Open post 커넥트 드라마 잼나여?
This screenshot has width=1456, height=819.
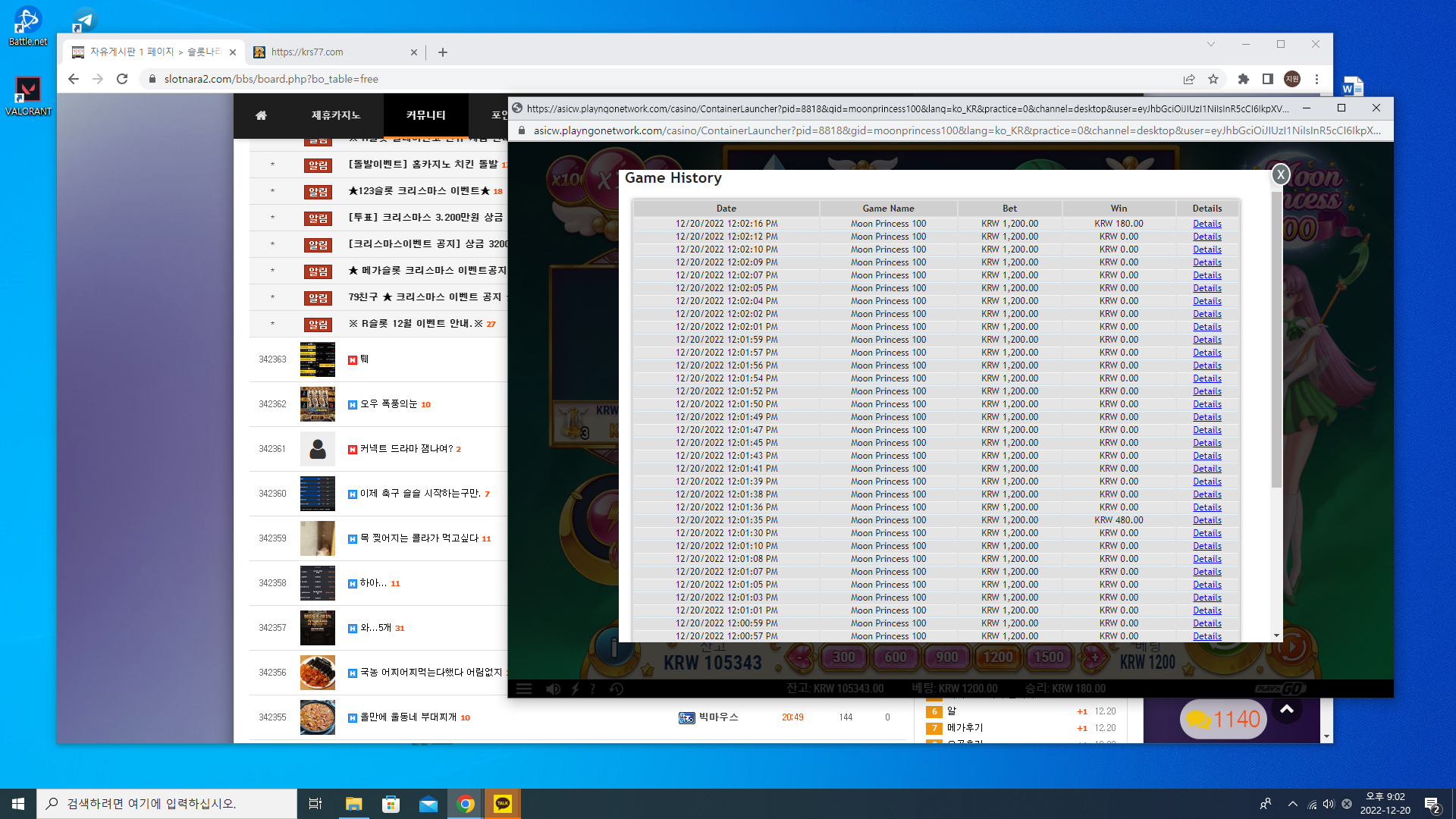(406, 449)
